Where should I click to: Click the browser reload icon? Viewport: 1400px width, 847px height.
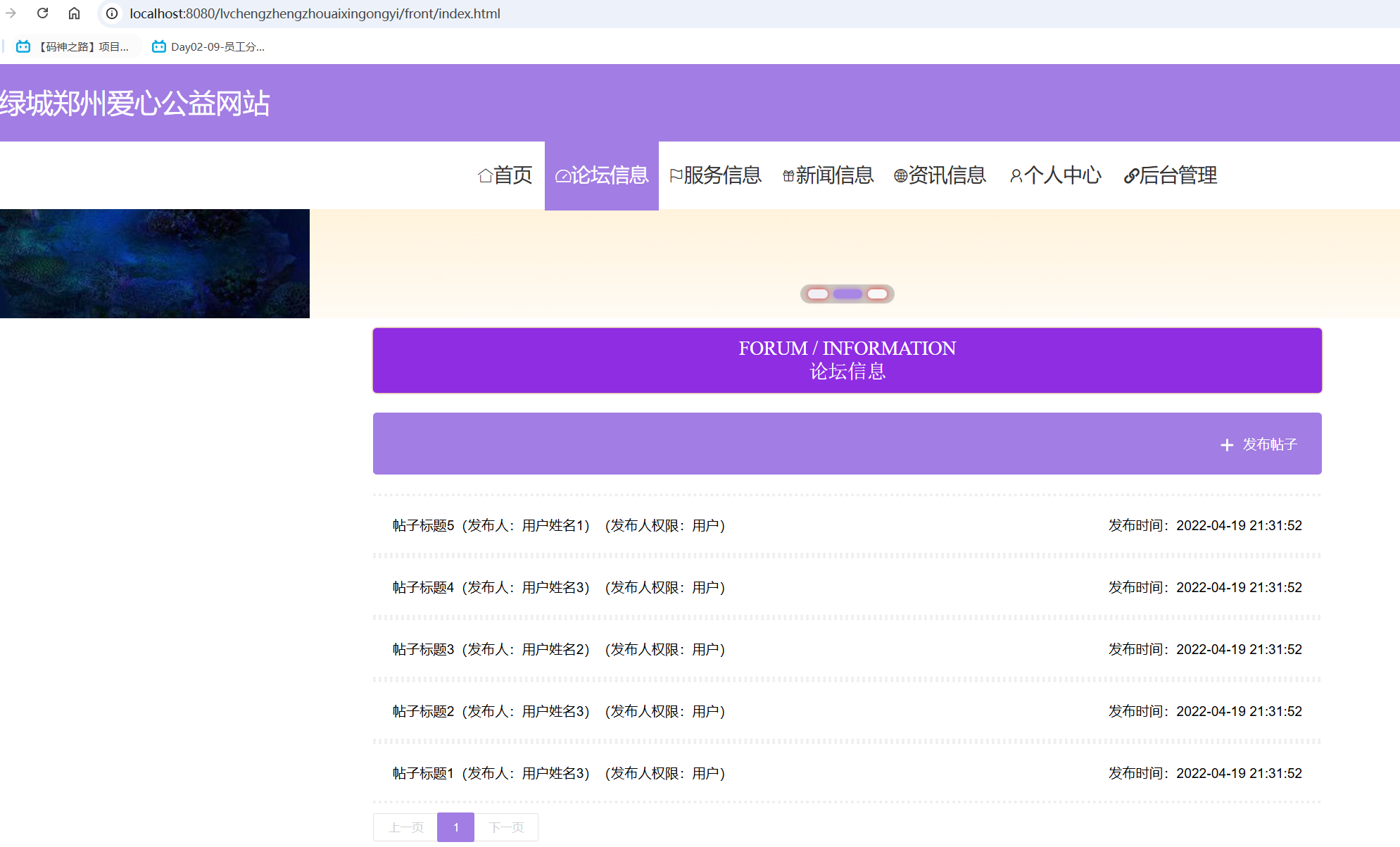[42, 13]
